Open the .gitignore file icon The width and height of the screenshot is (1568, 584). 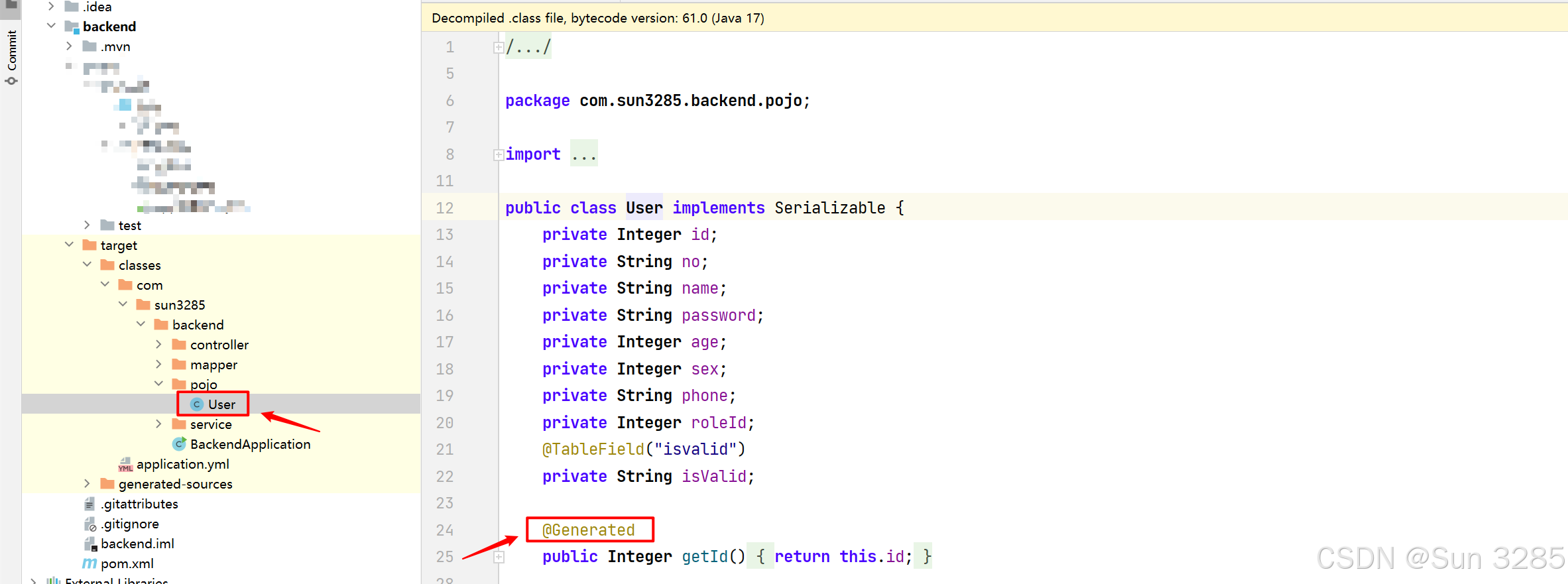(90, 524)
